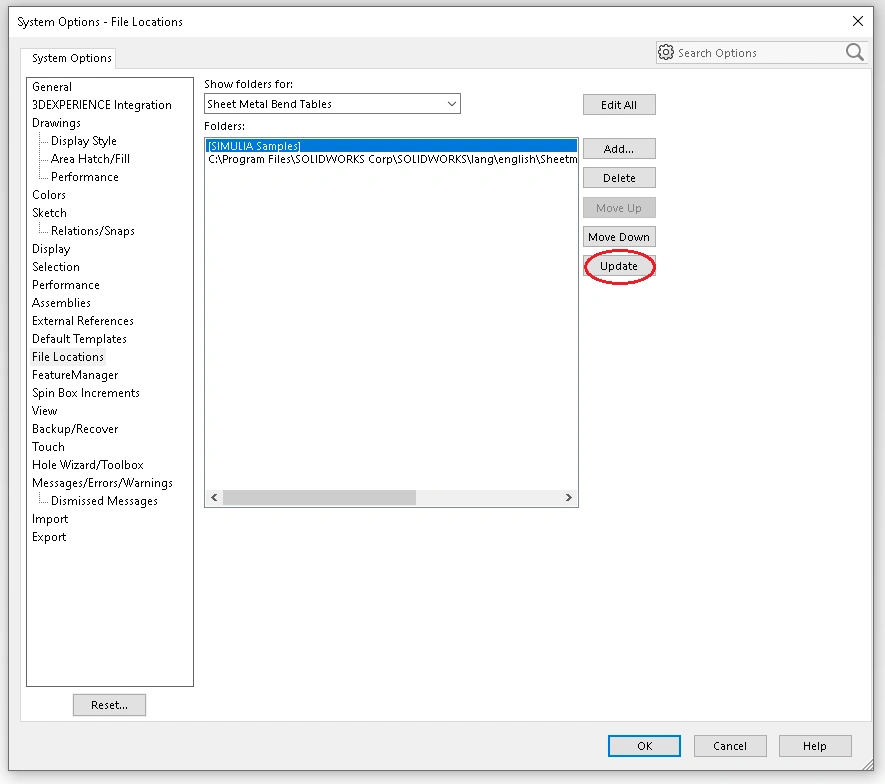Open 3DEXPERIENCE Integration options
This screenshot has height=784, width=885.
[x=102, y=105]
